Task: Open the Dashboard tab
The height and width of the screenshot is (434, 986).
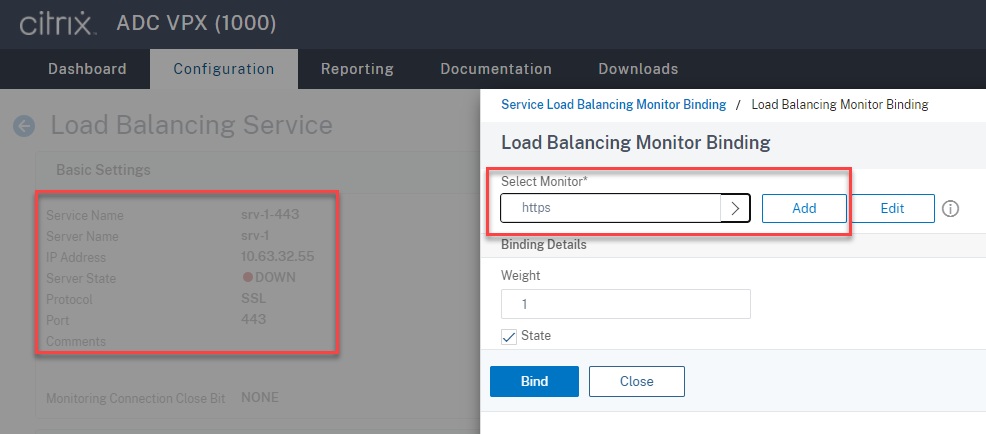Action: tap(87, 69)
